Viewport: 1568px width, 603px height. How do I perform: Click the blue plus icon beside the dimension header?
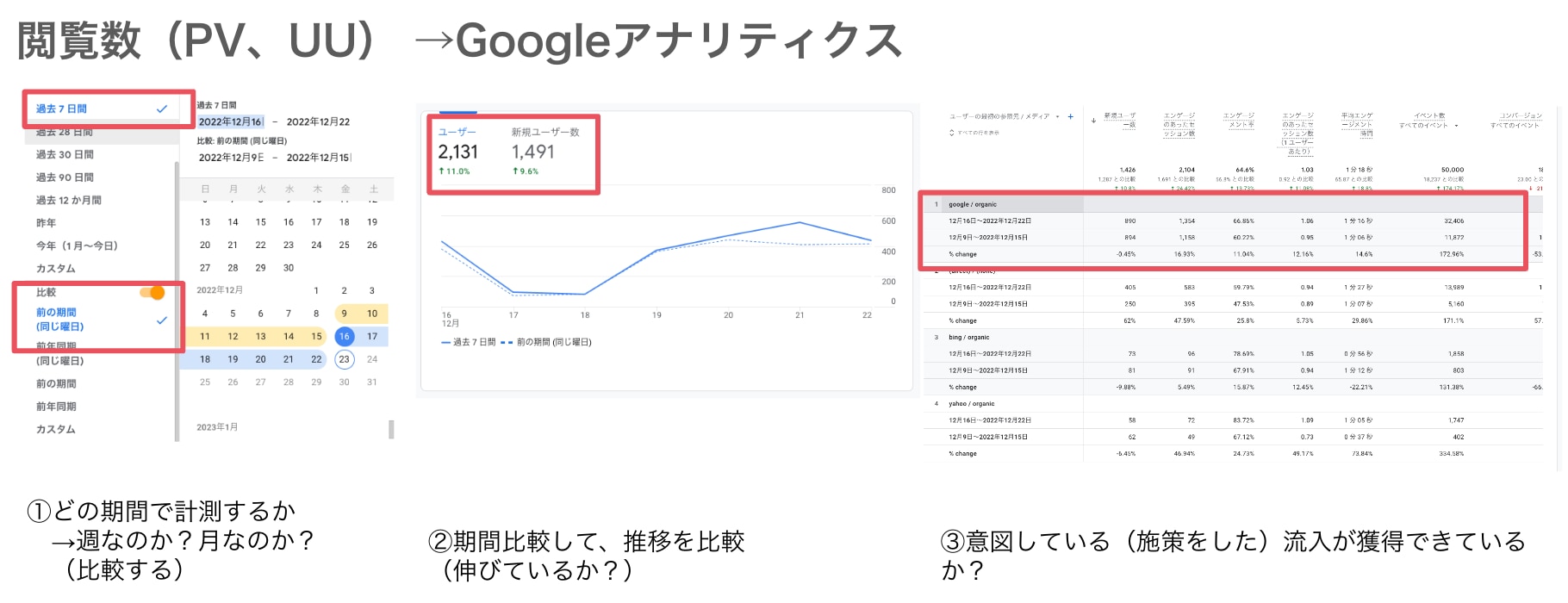(x=1071, y=116)
